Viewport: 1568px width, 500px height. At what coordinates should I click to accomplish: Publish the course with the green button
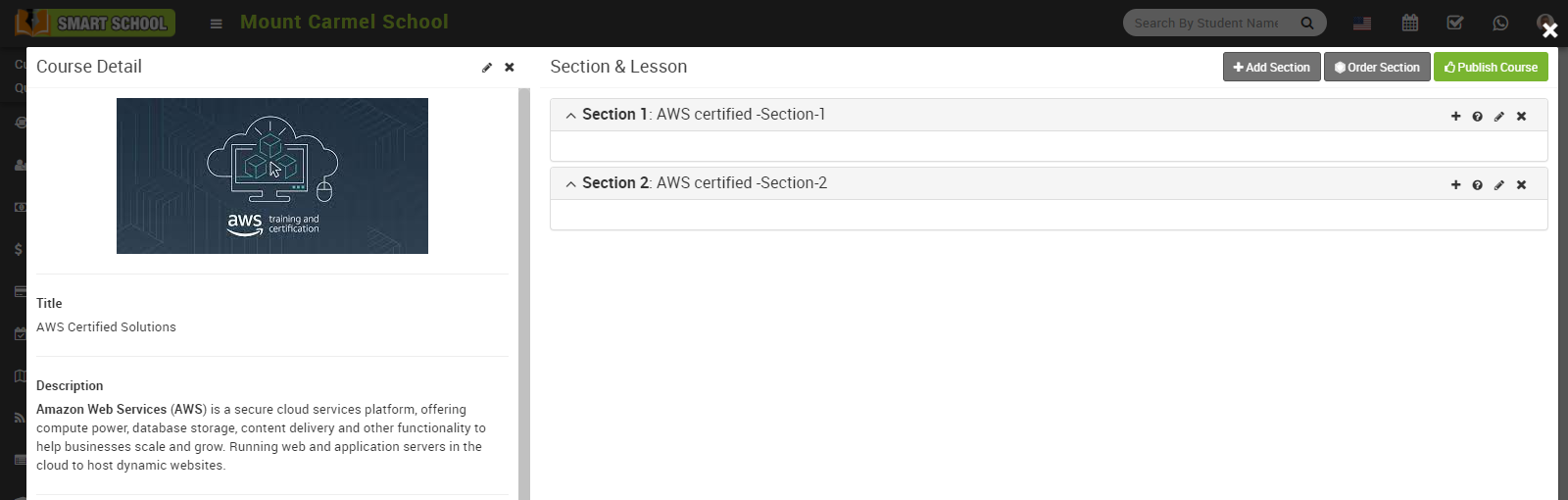pyautogui.click(x=1490, y=67)
